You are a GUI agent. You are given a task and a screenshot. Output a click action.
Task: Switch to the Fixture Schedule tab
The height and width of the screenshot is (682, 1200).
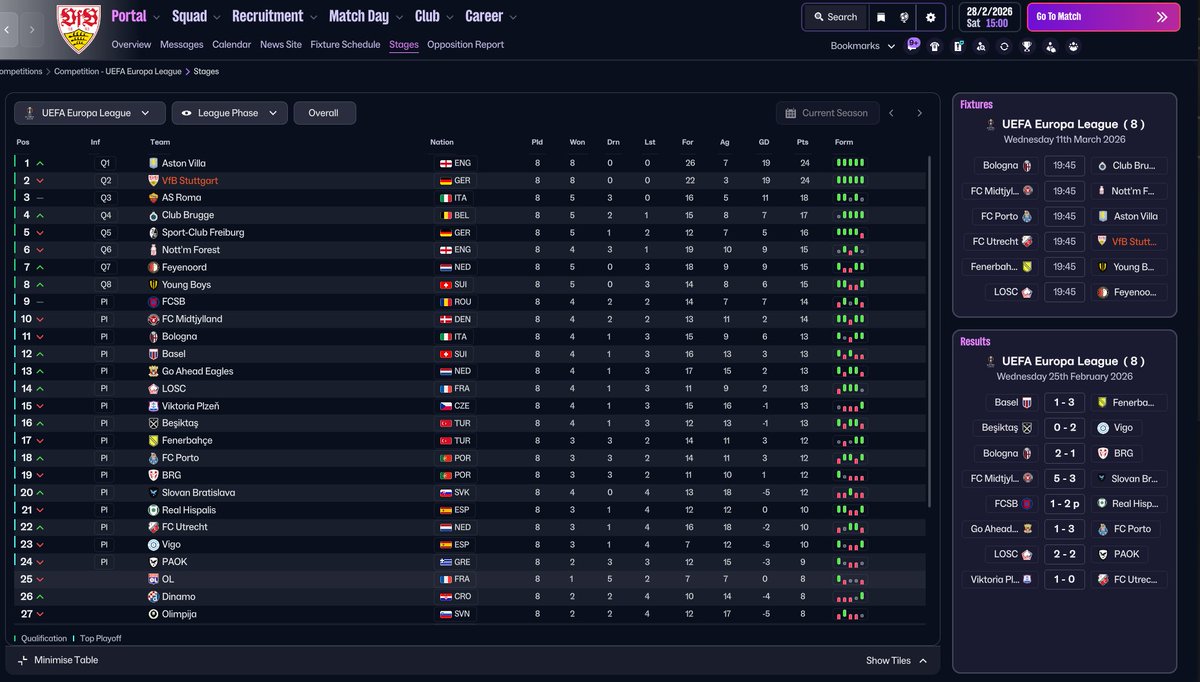345,44
